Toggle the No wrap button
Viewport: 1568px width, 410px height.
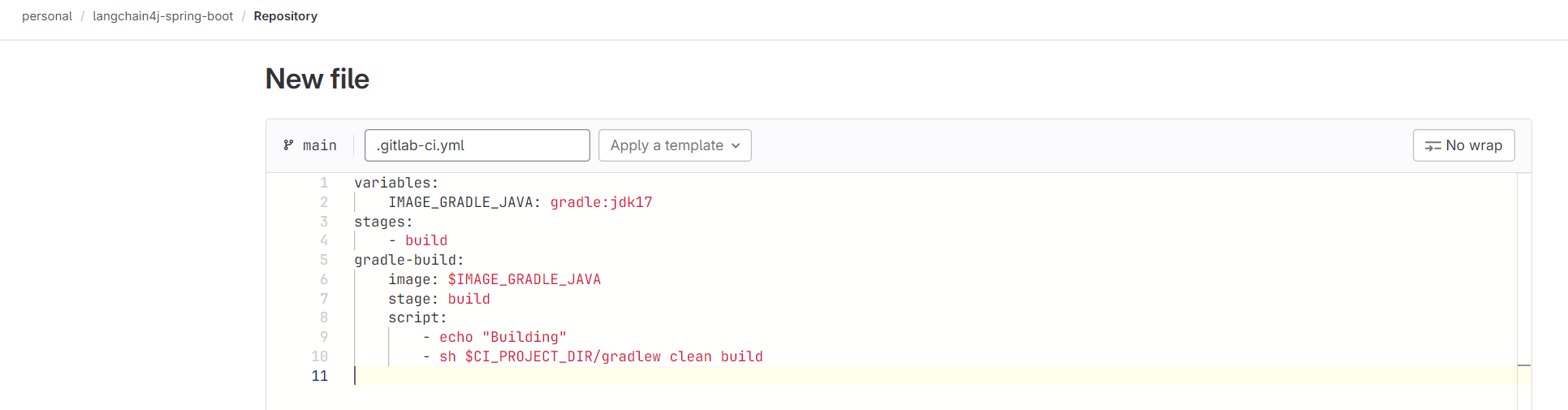point(1463,145)
